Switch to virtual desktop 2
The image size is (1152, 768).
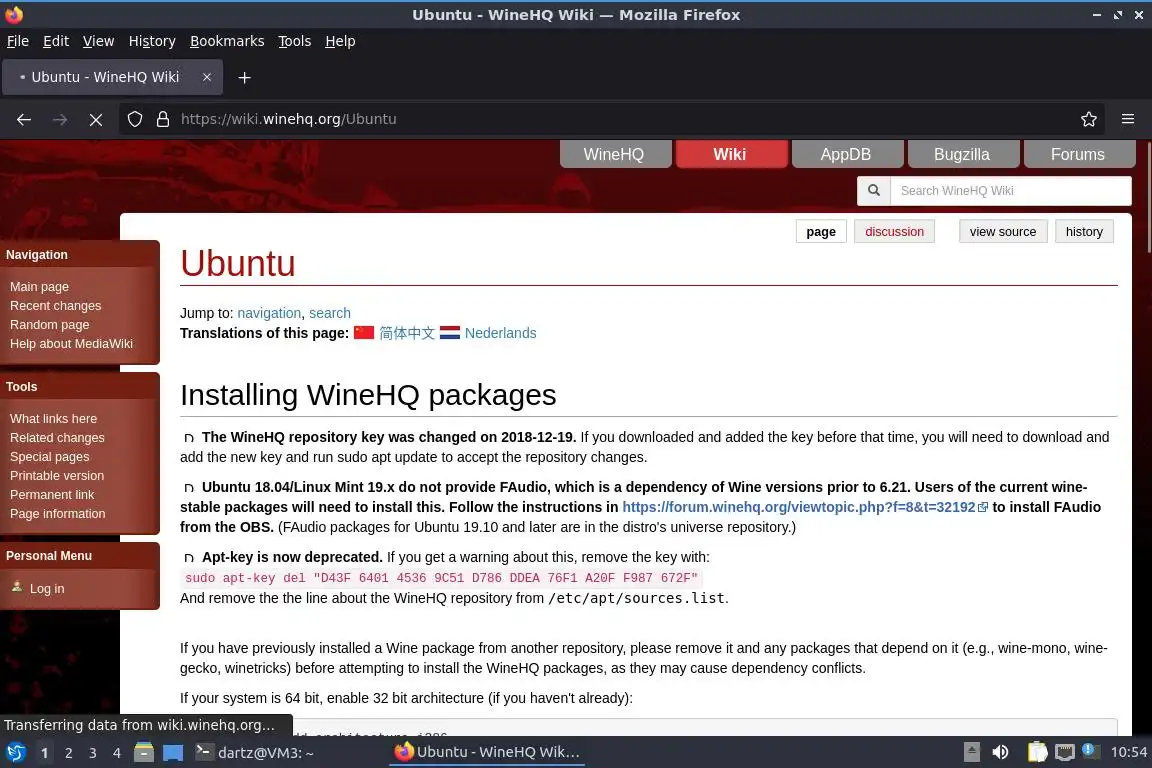(68, 753)
